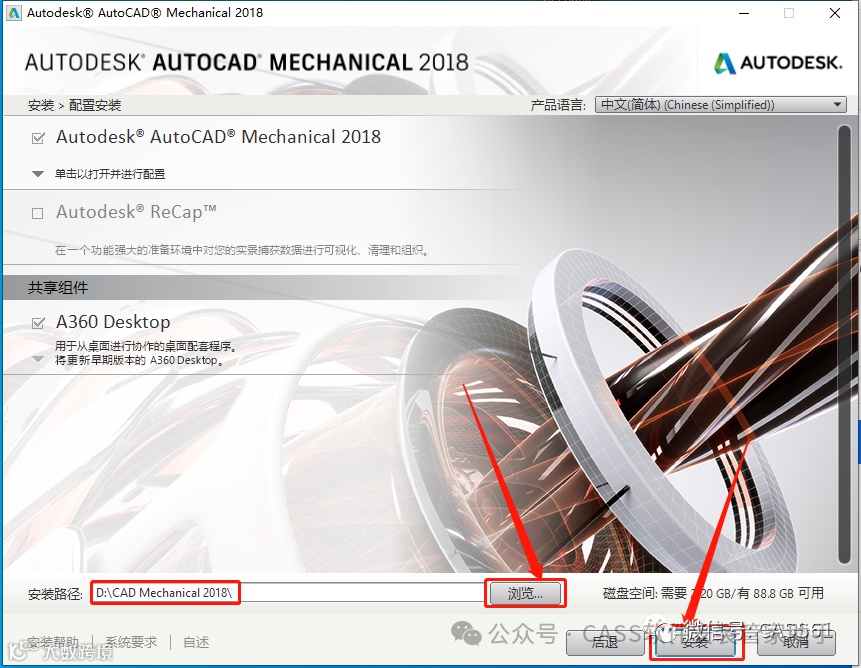
Task: Open the product language dropdown
Action: point(720,104)
